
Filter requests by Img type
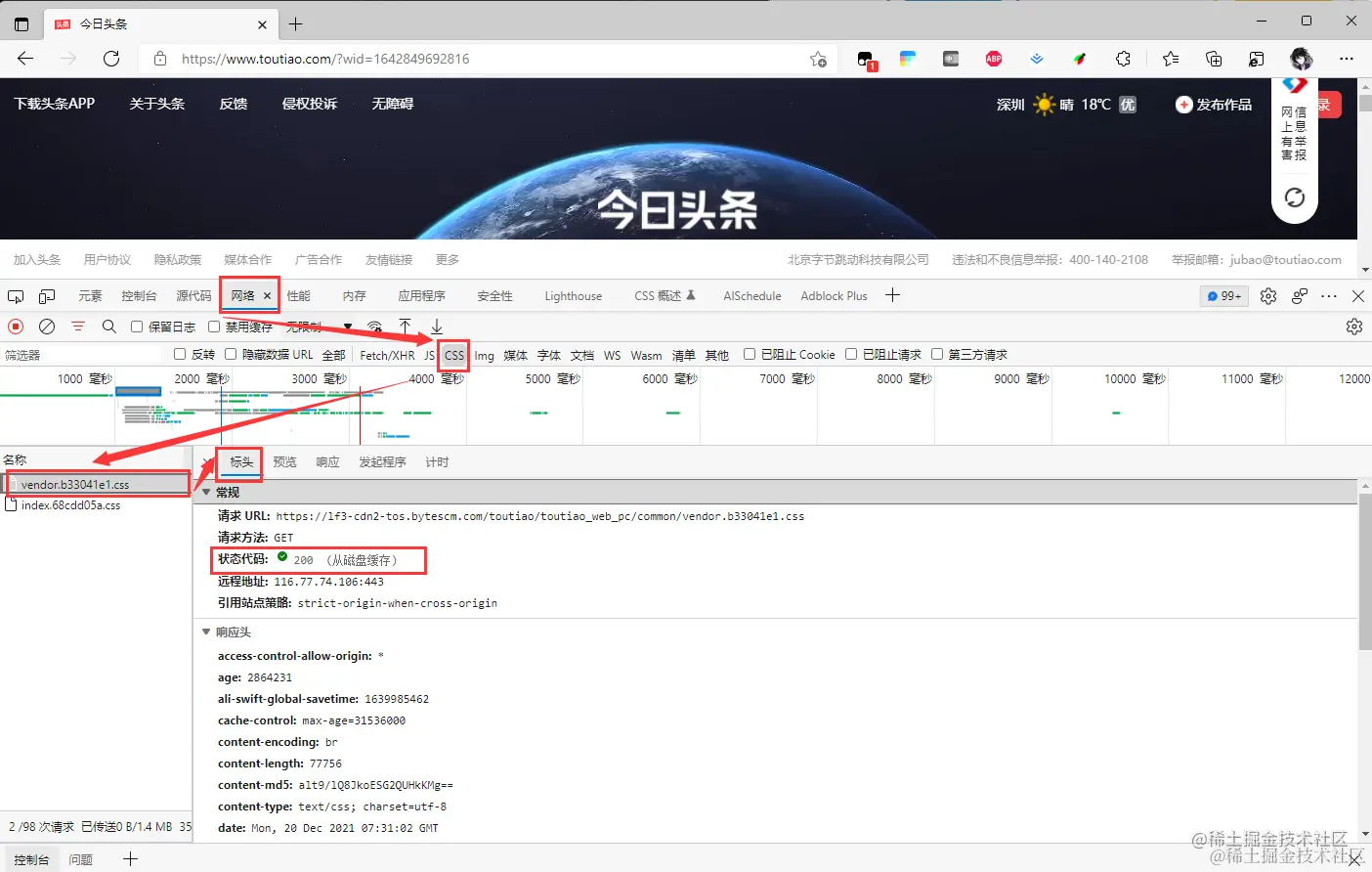click(484, 355)
